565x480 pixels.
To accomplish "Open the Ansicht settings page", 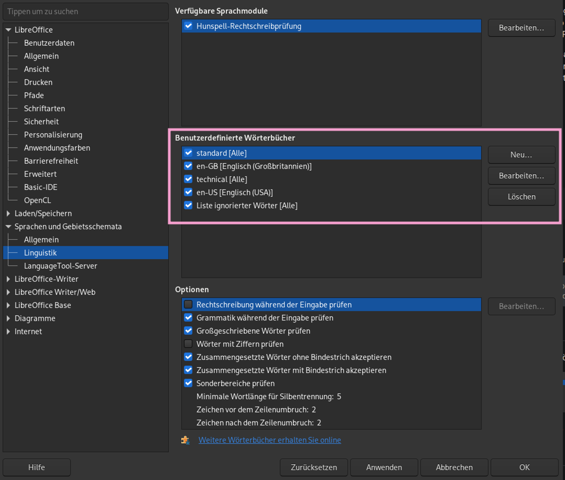I will click(x=36, y=69).
